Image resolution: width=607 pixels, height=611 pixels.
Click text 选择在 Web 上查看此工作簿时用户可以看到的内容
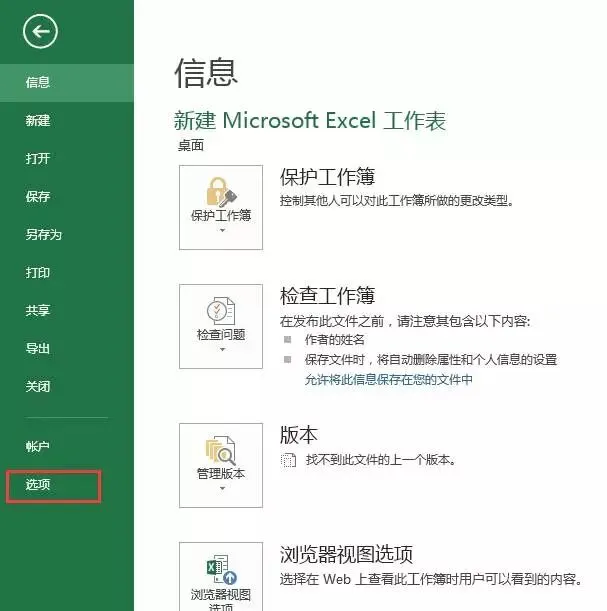431,579
